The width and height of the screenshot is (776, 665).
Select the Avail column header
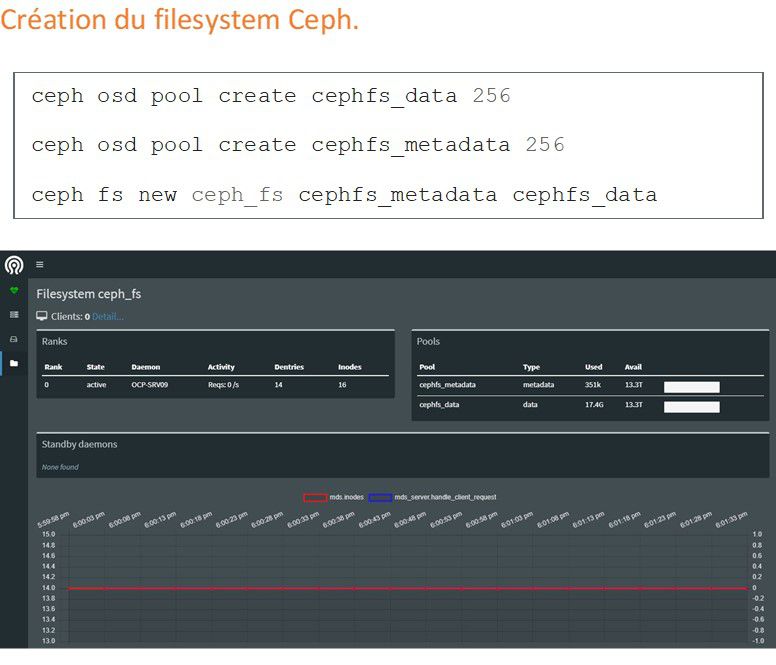coord(633,367)
